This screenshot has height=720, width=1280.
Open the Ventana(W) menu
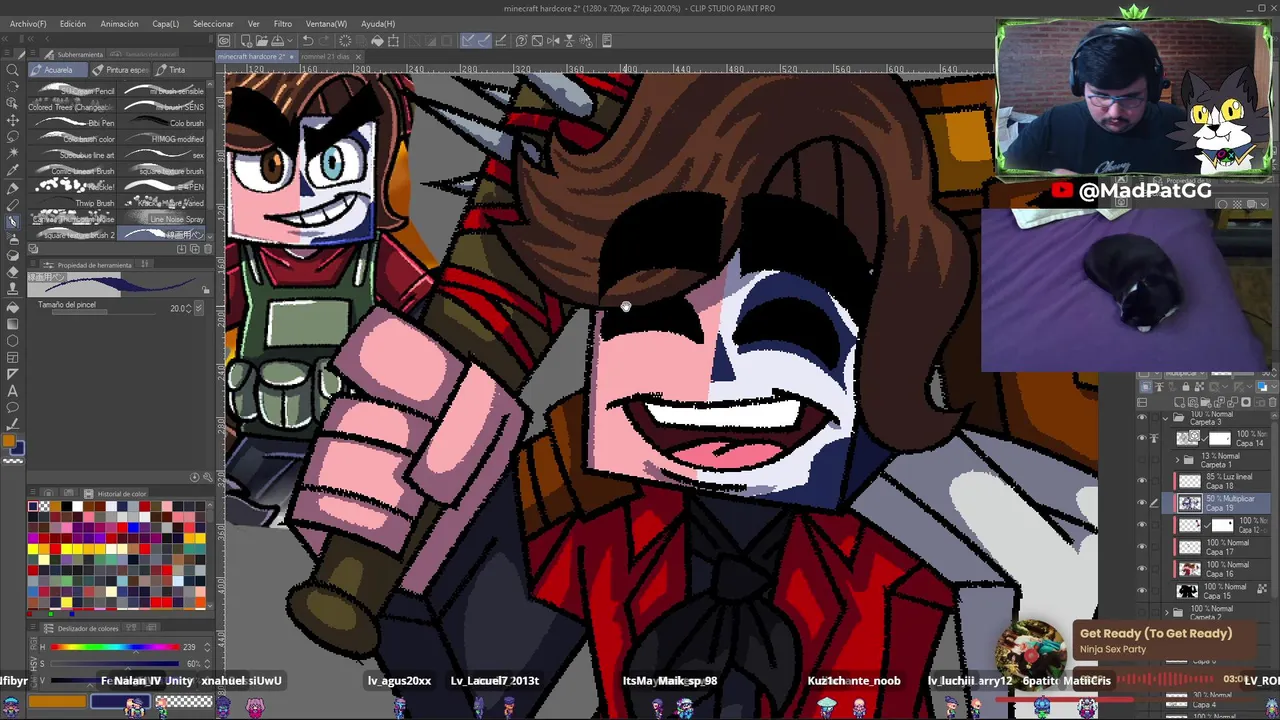tap(326, 23)
